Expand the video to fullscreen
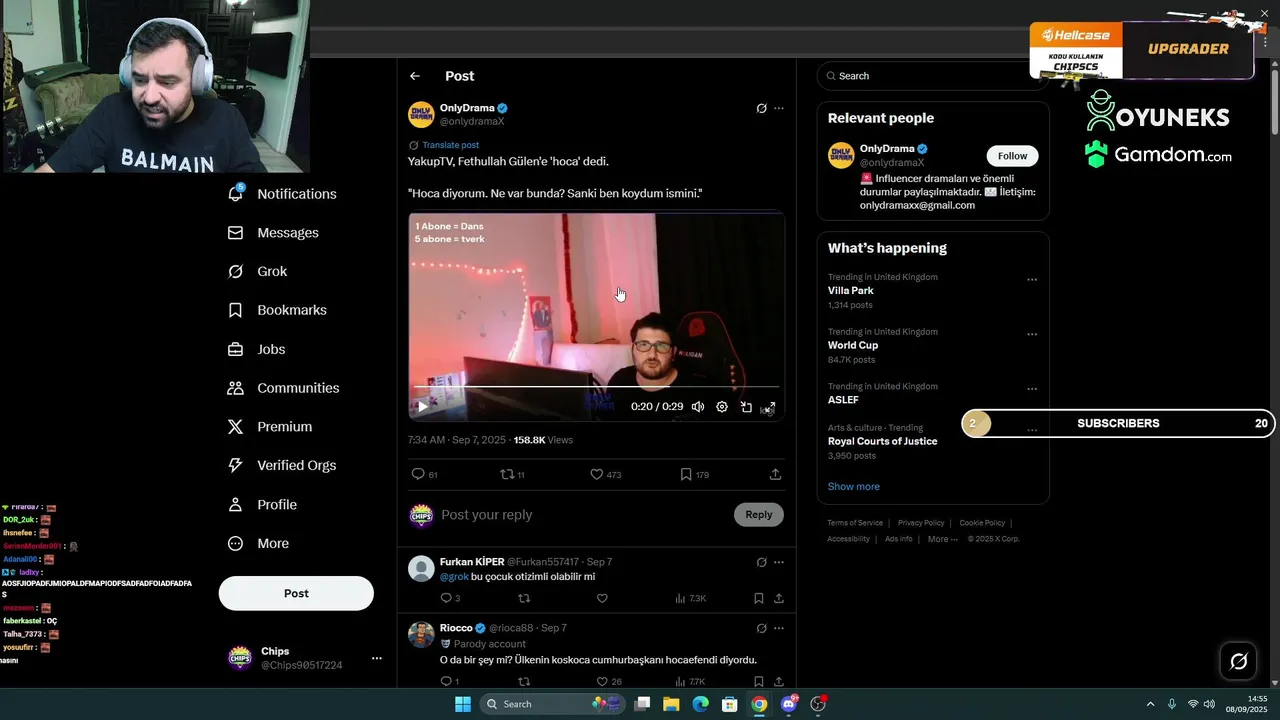Screen dimensions: 1280x720 pos(769,407)
